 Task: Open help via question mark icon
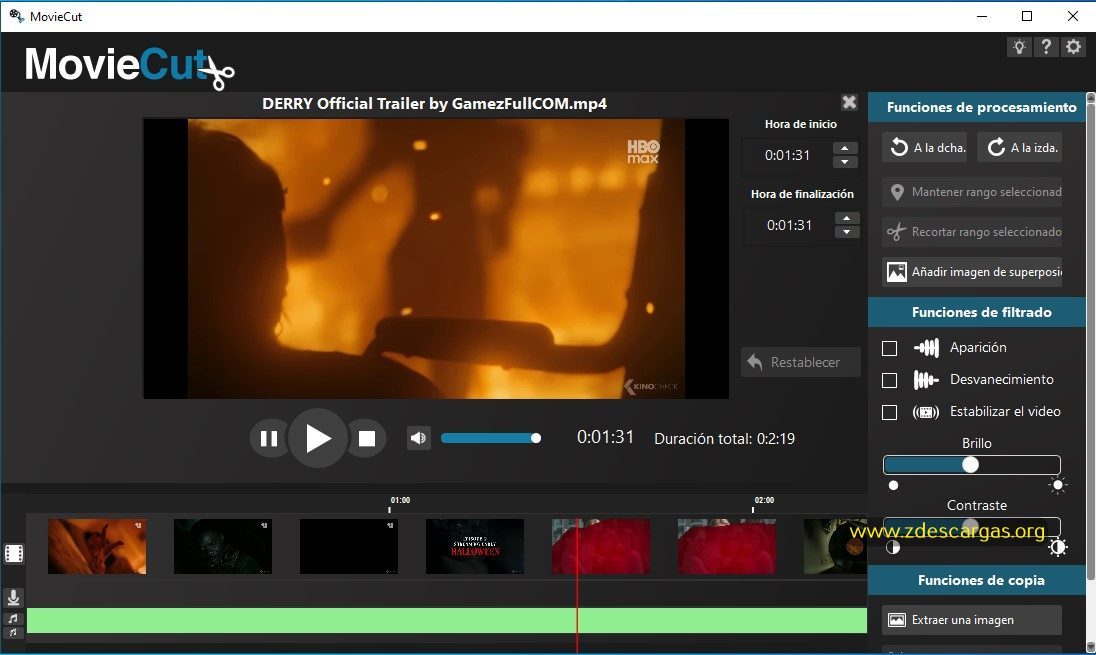tap(1046, 47)
